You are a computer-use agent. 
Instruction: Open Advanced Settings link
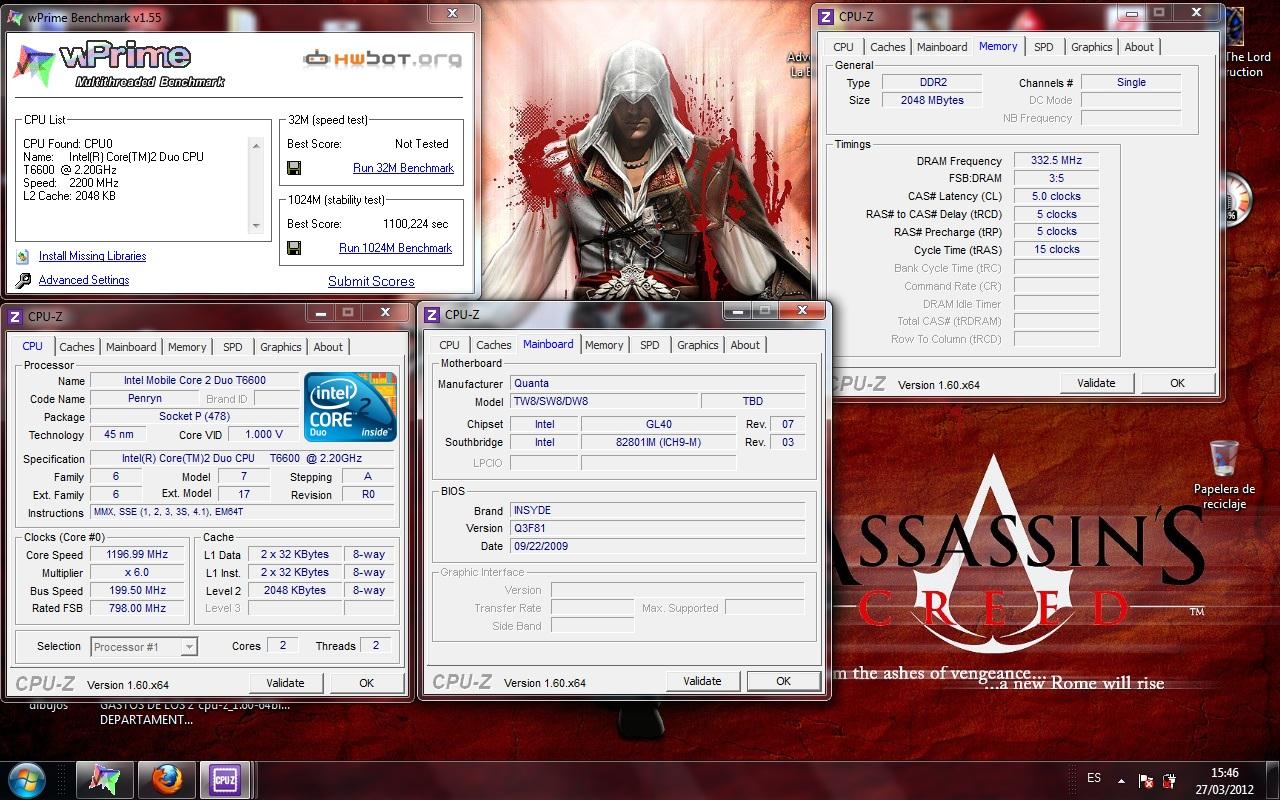84,280
